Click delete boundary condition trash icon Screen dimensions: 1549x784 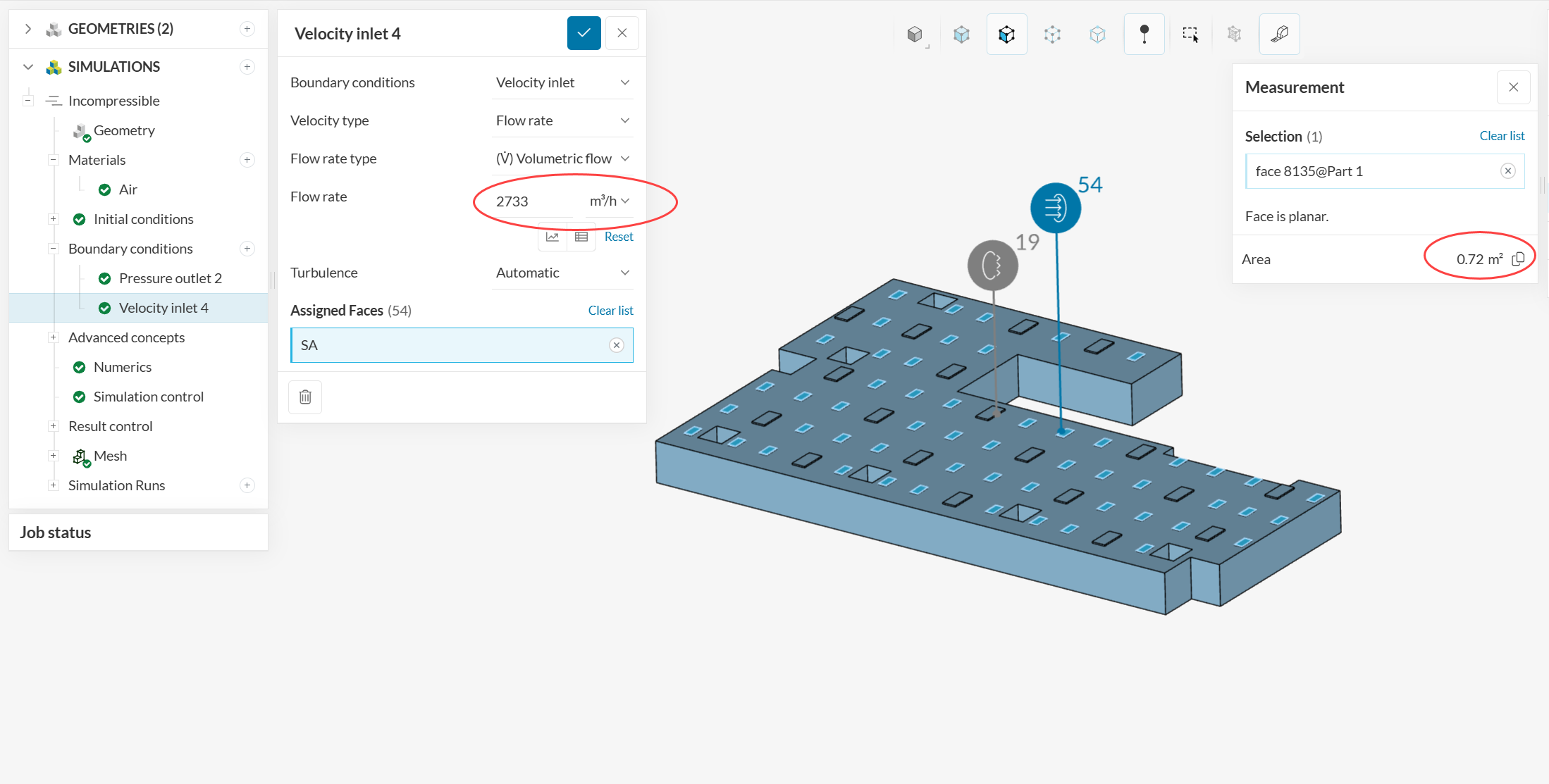pos(305,397)
